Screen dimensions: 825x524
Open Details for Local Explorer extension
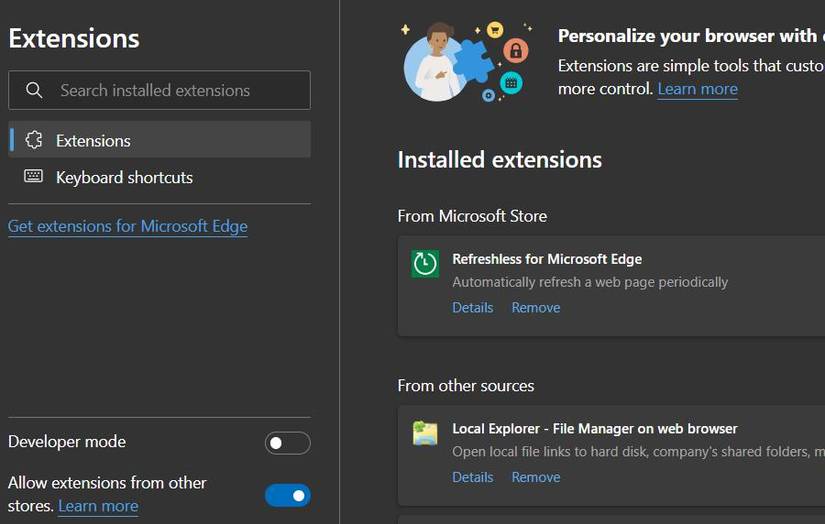tap(472, 477)
